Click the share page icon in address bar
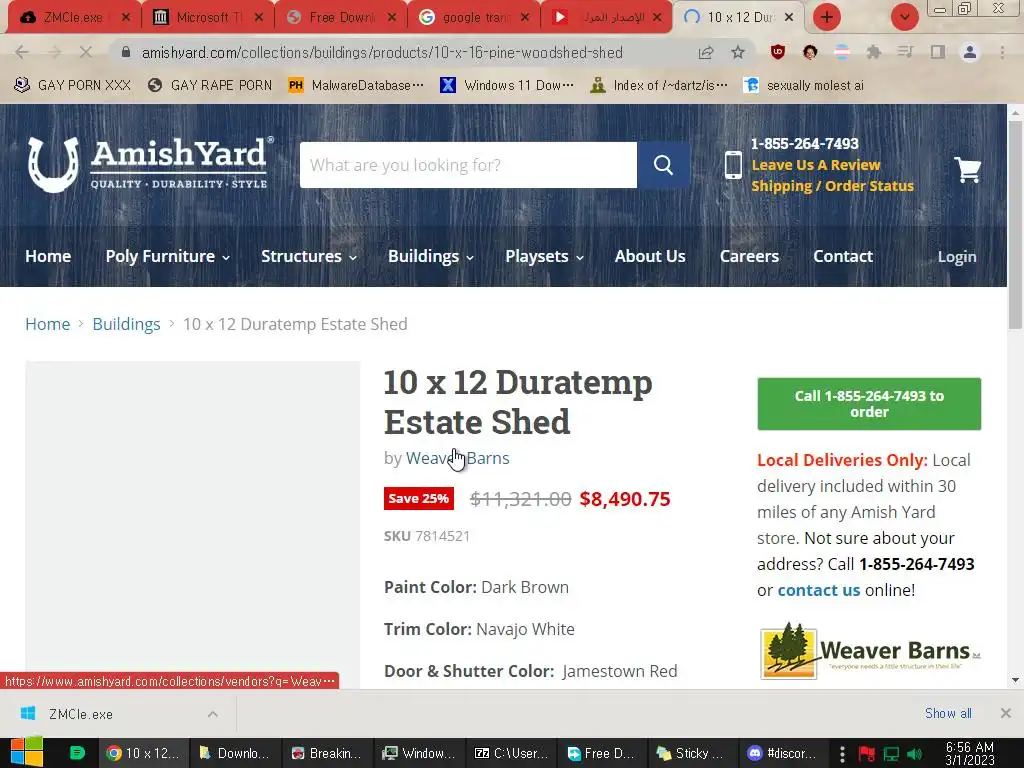The width and height of the screenshot is (1024, 768). [706, 52]
